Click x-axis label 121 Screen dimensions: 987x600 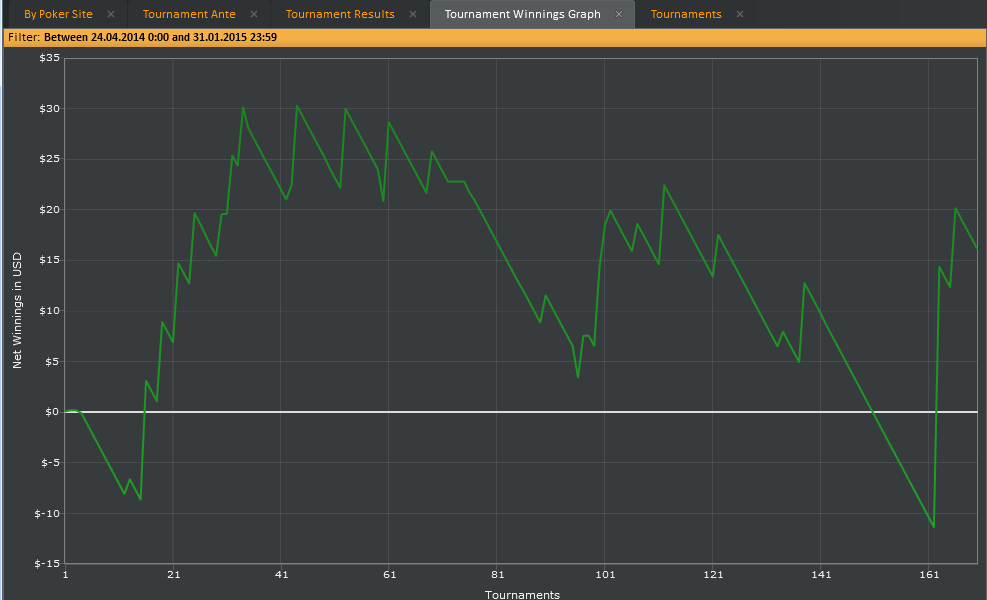click(x=713, y=574)
